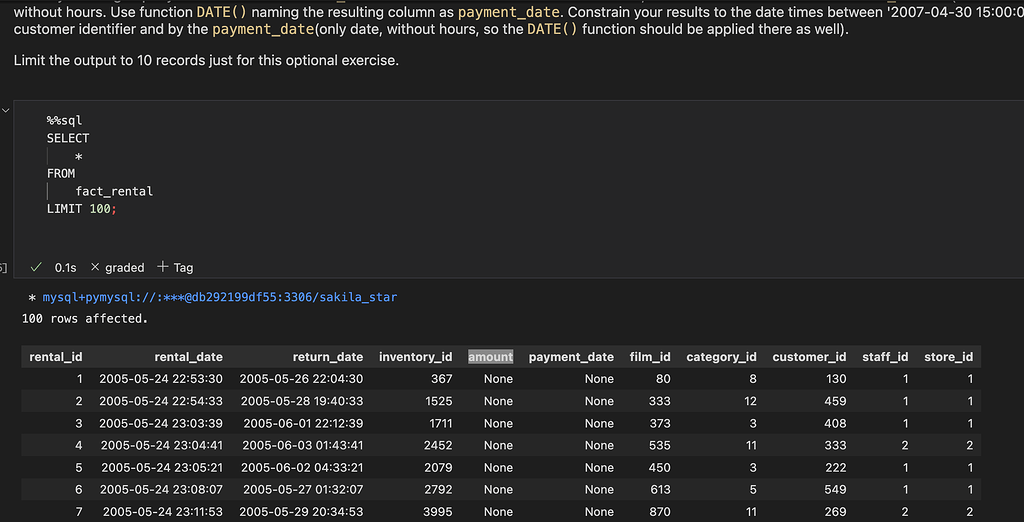The height and width of the screenshot is (522, 1024).
Task: Select the 100 rows affected output text
Action: (84, 319)
